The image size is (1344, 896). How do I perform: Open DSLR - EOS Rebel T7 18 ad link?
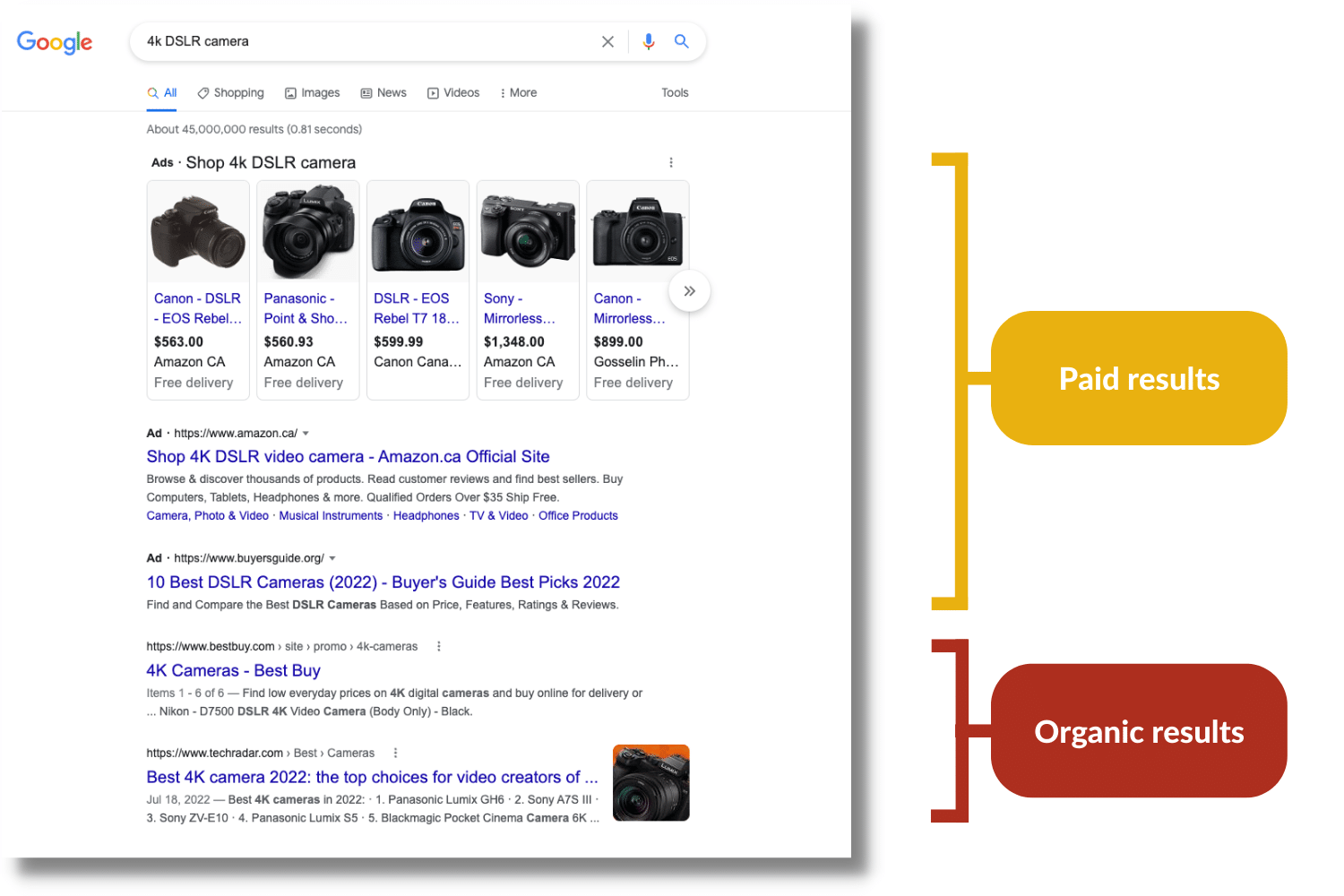pyautogui.click(x=417, y=308)
